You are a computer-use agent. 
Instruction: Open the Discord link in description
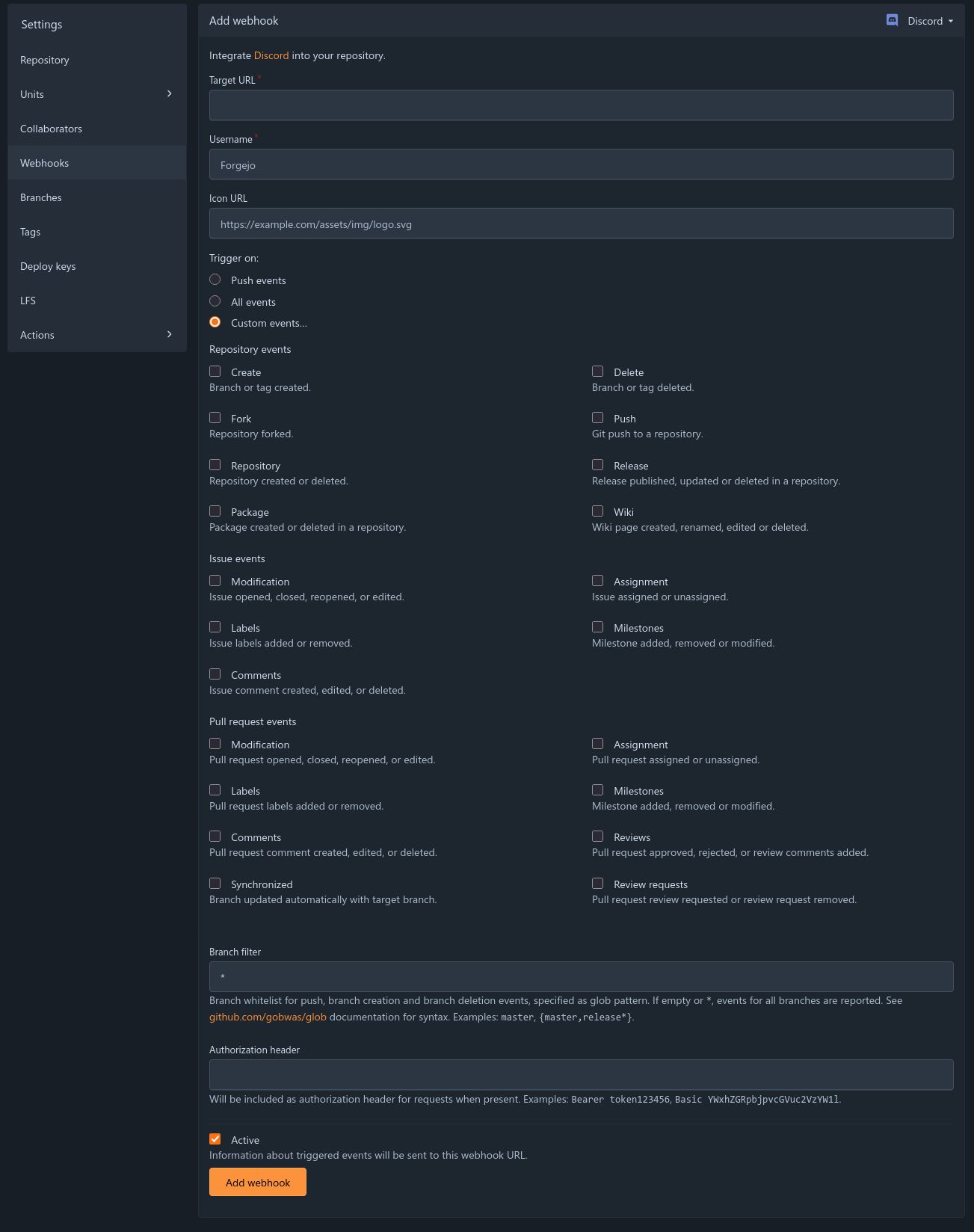(x=271, y=55)
